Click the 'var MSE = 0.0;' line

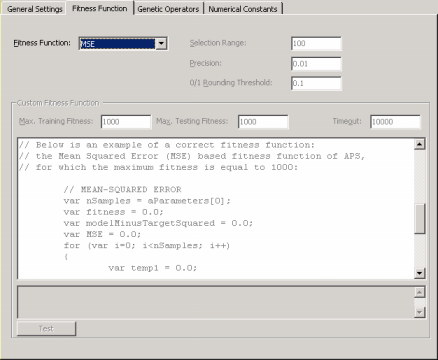(102, 234)
